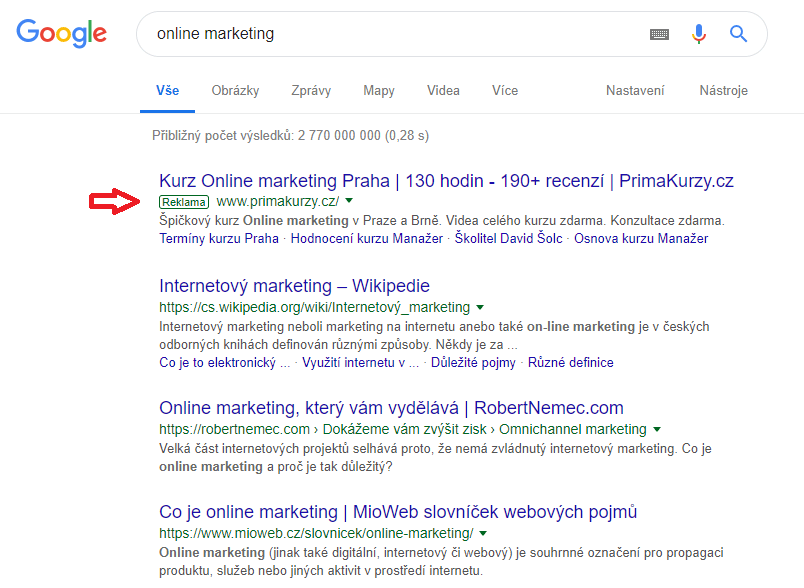The height and width of the screenshot is (588, 804).
Task: Expand dropdown arrow next to www.primakurzy.cz
Action: coord(349,200)
